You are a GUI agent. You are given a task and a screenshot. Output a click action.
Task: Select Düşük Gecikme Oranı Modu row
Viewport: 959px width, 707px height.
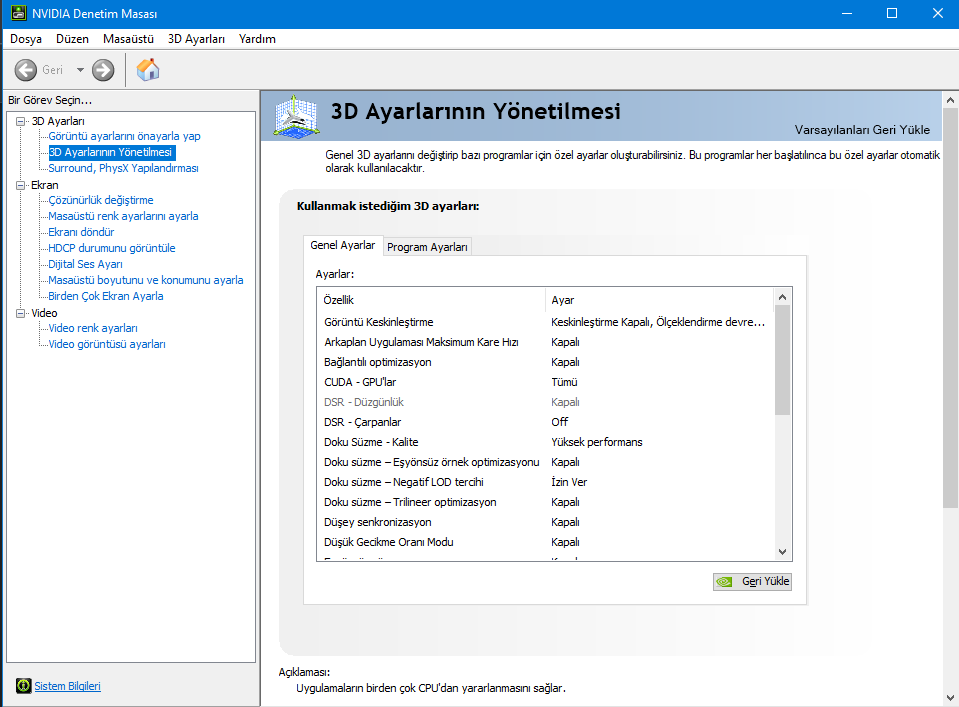point(545,542)
